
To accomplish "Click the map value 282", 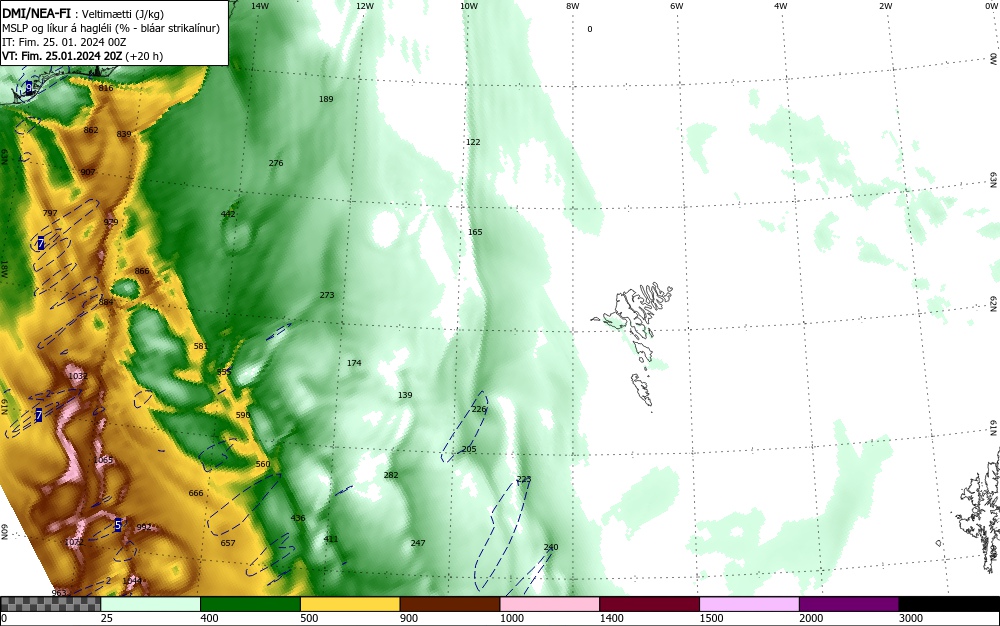I will click(391, 475).
